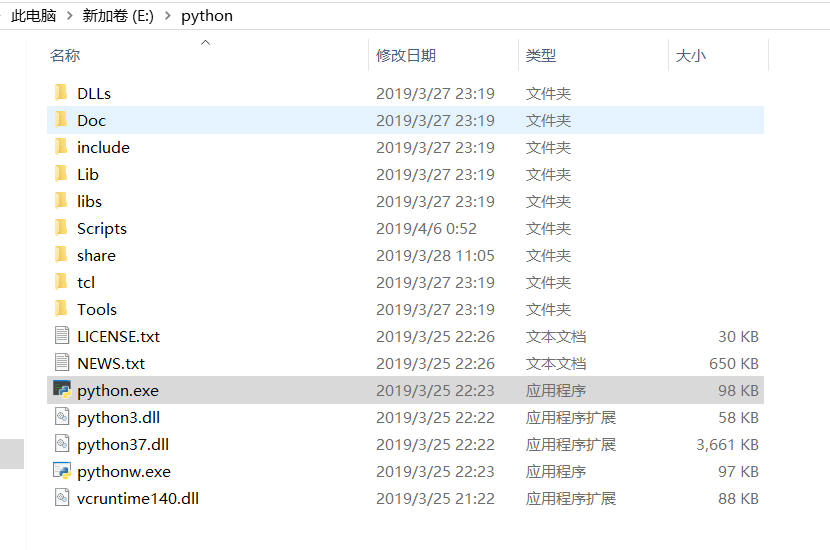The image size is (830, 550).
Task: Collapse sort arrow above the 名称 column
Action: coord(206,43)
